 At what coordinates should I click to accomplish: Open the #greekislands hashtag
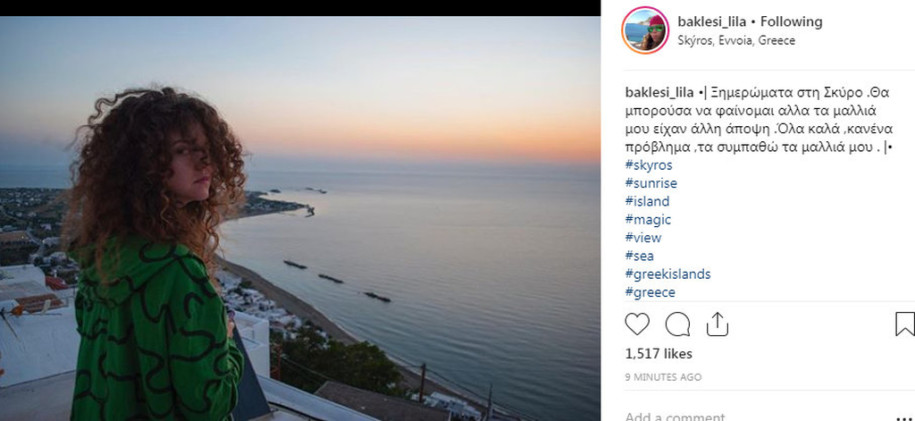pos(668,274)
